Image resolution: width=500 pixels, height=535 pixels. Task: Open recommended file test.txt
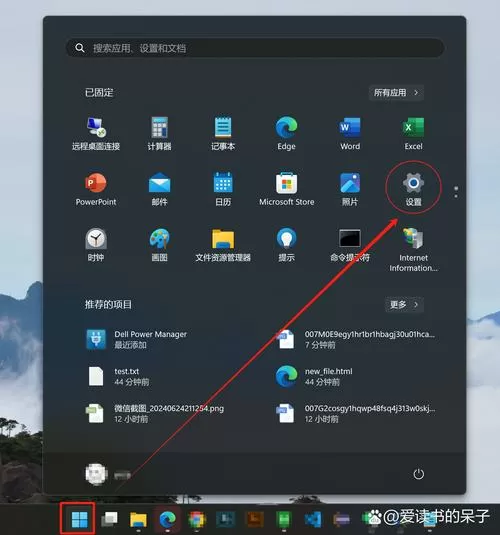(x=118, y=376)
